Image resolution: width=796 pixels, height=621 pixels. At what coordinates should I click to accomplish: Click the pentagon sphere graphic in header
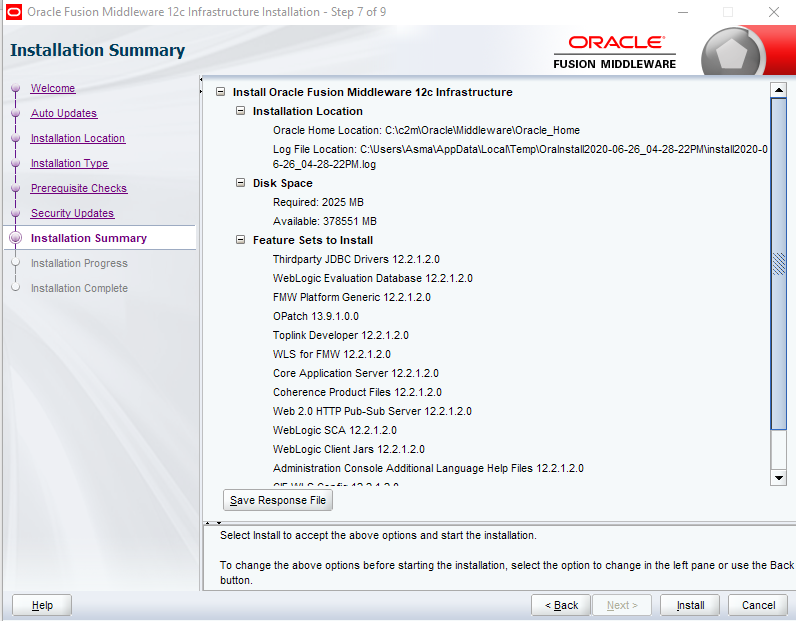click(x=732, y=54)
